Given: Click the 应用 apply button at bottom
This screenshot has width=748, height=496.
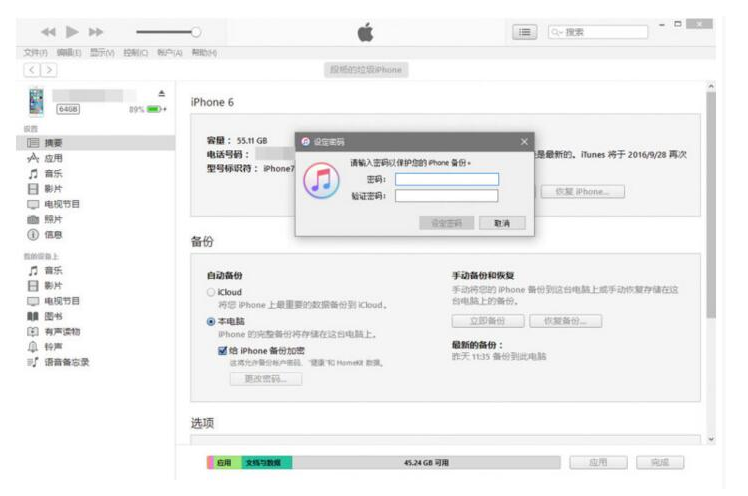Looking at the screenshot, I should pyautogui.click(x=598, y=463).
